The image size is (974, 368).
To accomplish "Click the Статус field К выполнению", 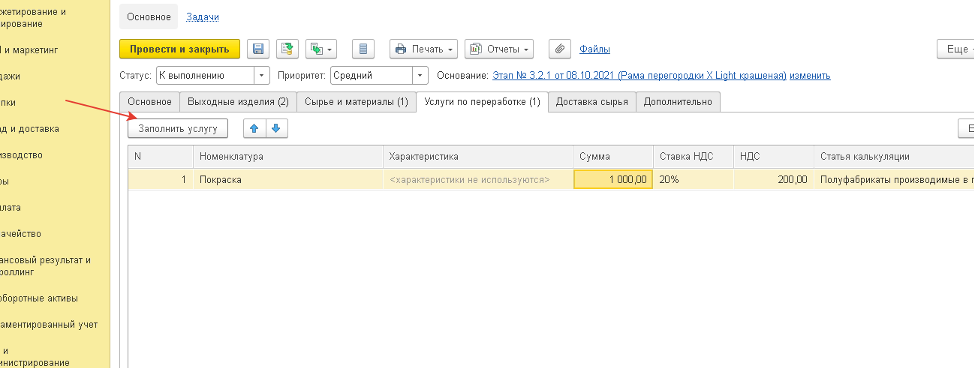I will [x=205, y=76].
